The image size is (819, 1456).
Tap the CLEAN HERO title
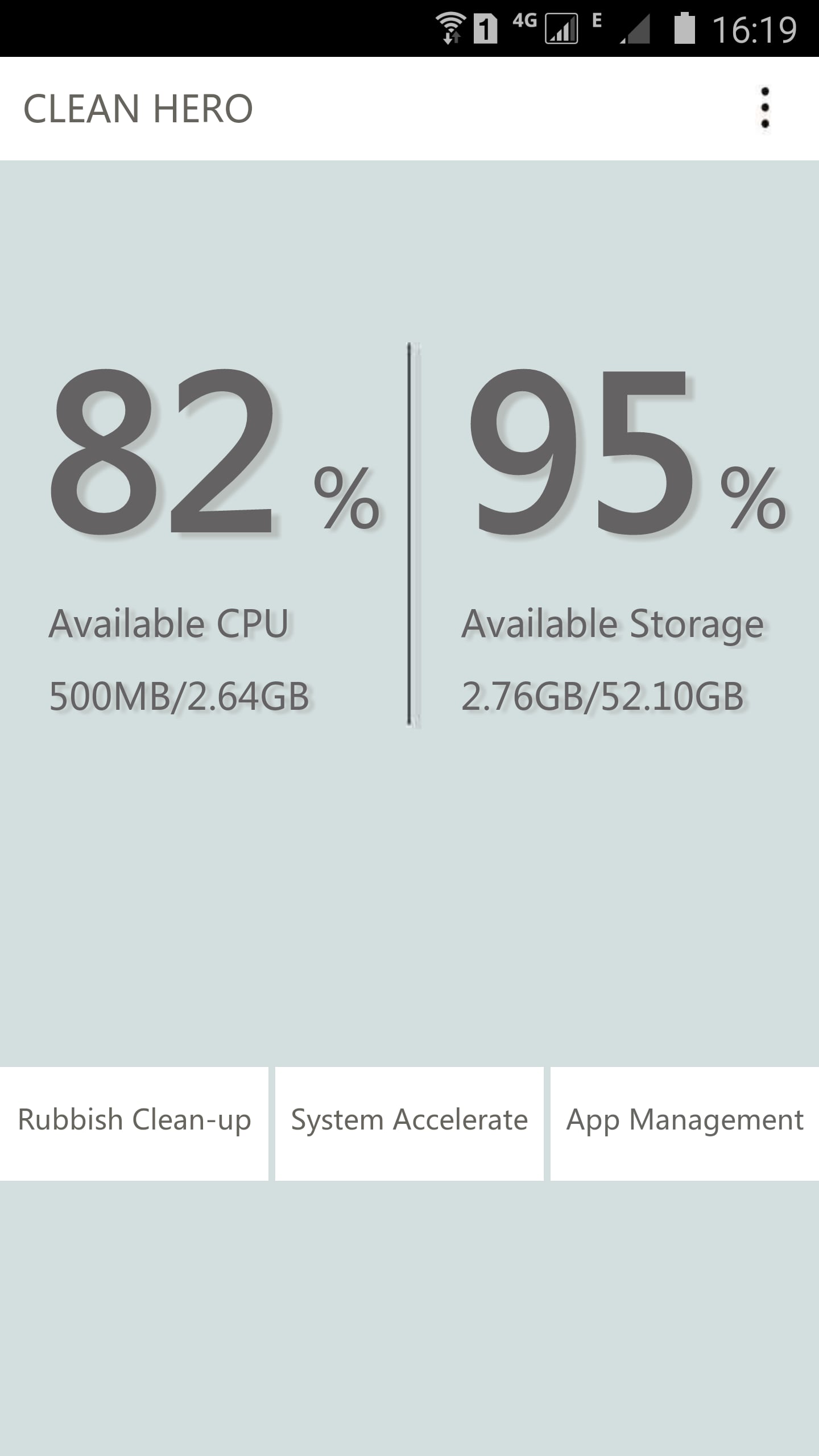pos(138,109)
